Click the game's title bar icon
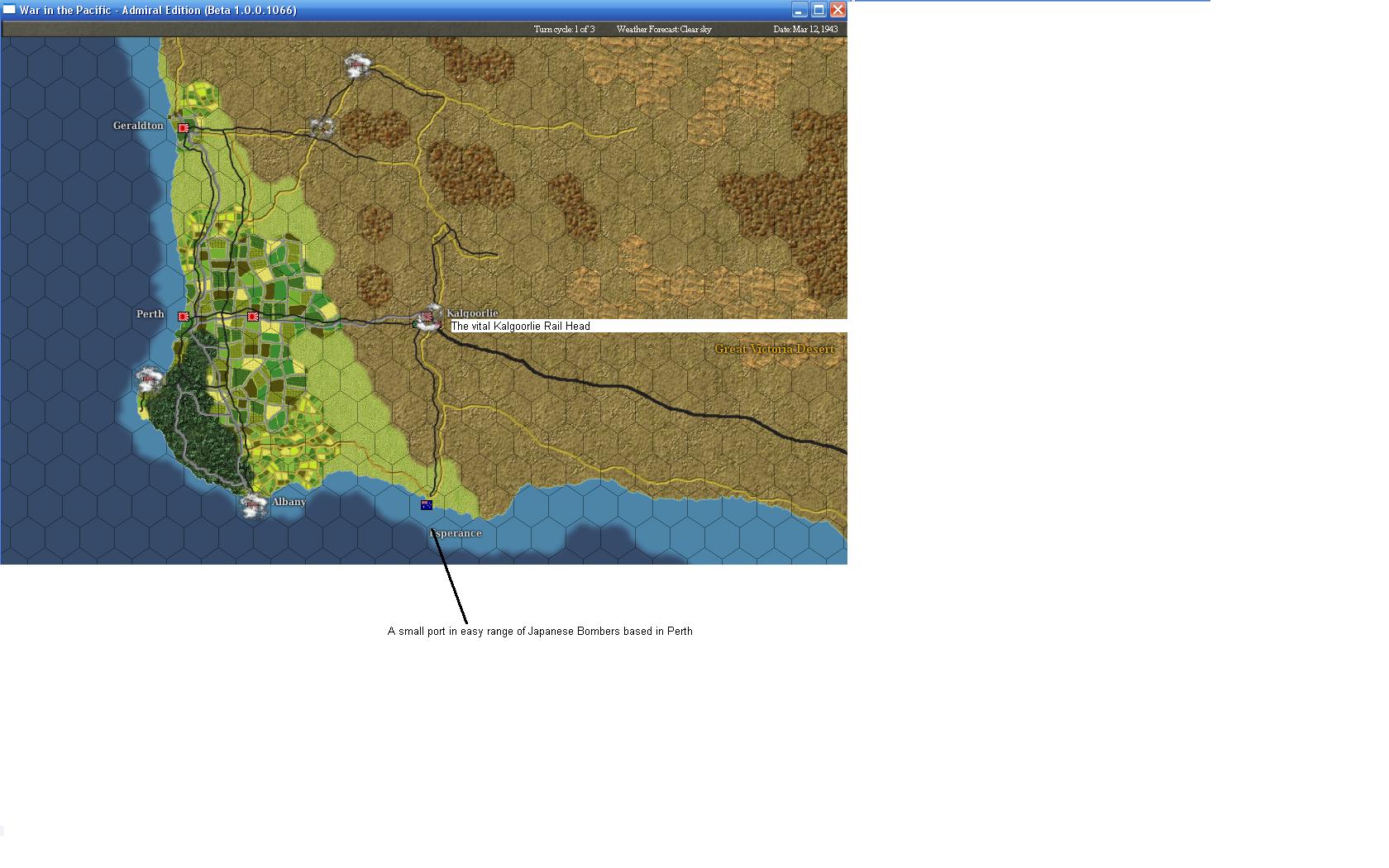 [10, 10]
